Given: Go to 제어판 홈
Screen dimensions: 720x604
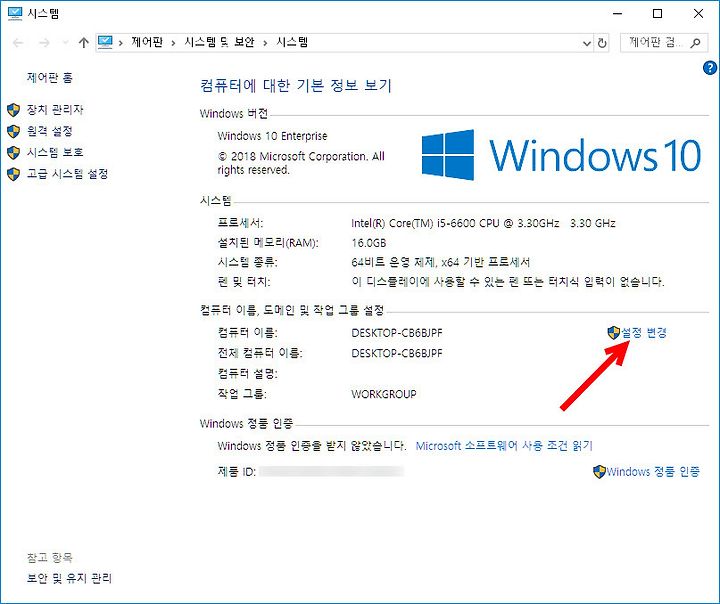Looking at the screenshot, I should (x=49, y=78).
